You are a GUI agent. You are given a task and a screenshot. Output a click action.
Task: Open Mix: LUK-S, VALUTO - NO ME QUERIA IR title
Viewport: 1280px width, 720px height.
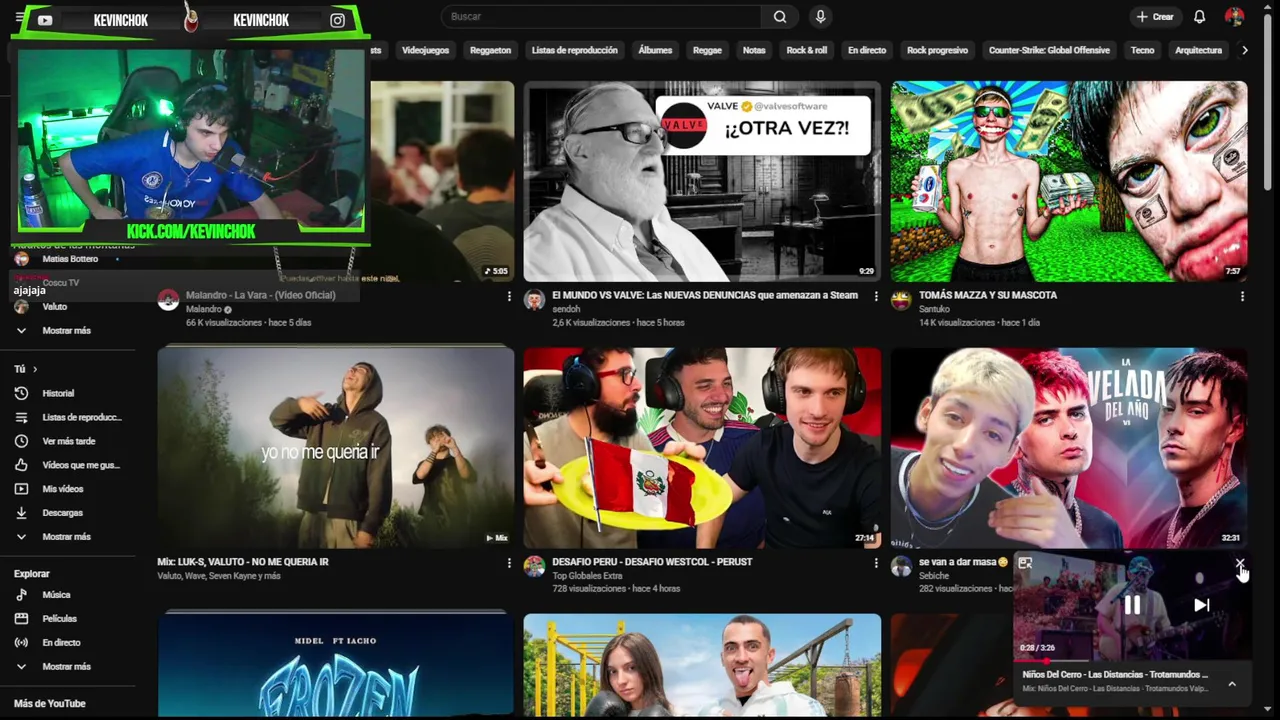click(x=242, y=562)
